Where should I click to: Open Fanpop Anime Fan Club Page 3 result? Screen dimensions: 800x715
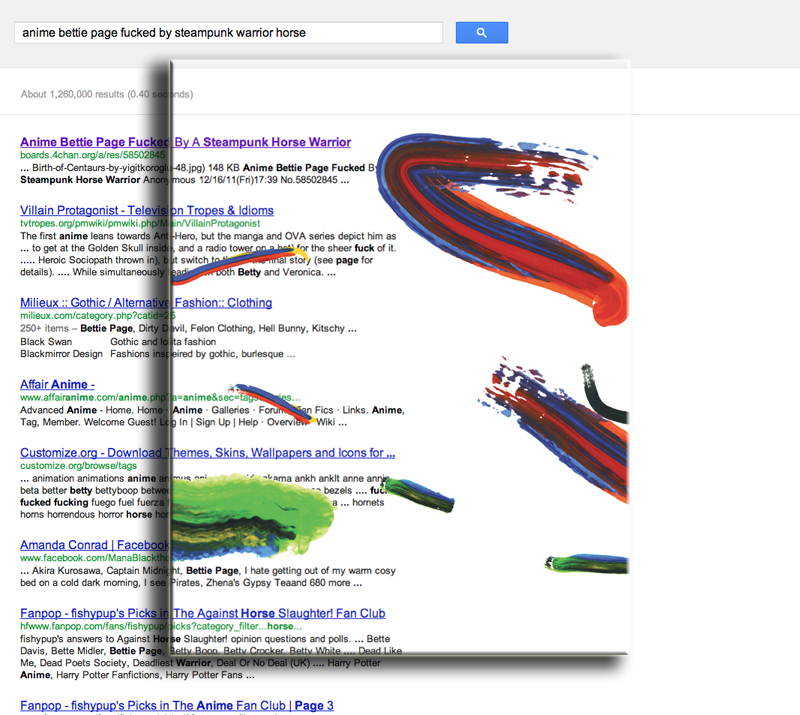point(176,705)
